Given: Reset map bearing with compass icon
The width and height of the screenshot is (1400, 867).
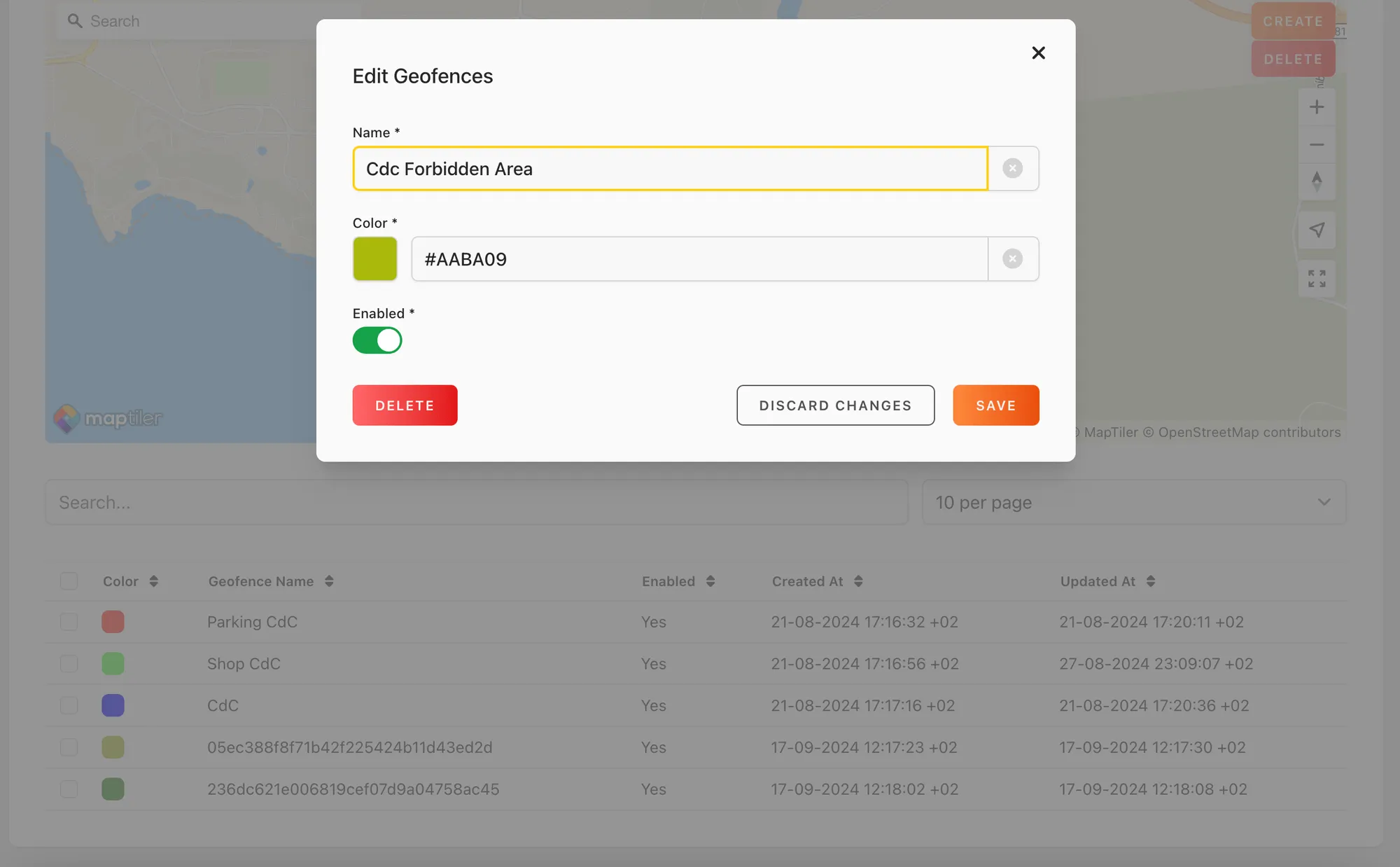Looking at the screenshot, I should (1317, 181).
